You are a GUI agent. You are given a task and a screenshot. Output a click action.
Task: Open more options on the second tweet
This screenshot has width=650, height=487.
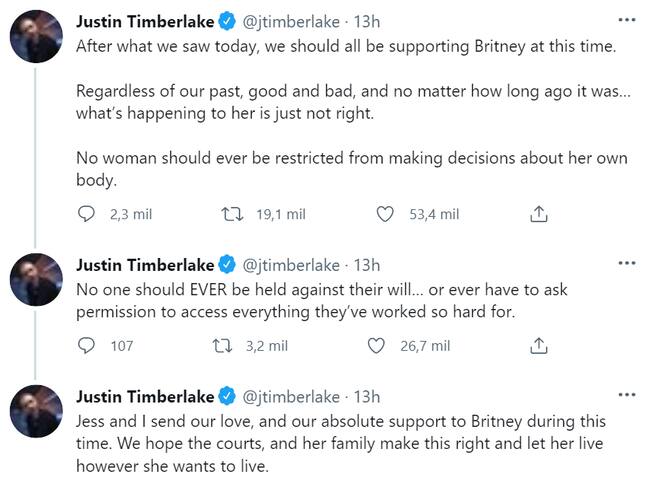tap(626, 264)
